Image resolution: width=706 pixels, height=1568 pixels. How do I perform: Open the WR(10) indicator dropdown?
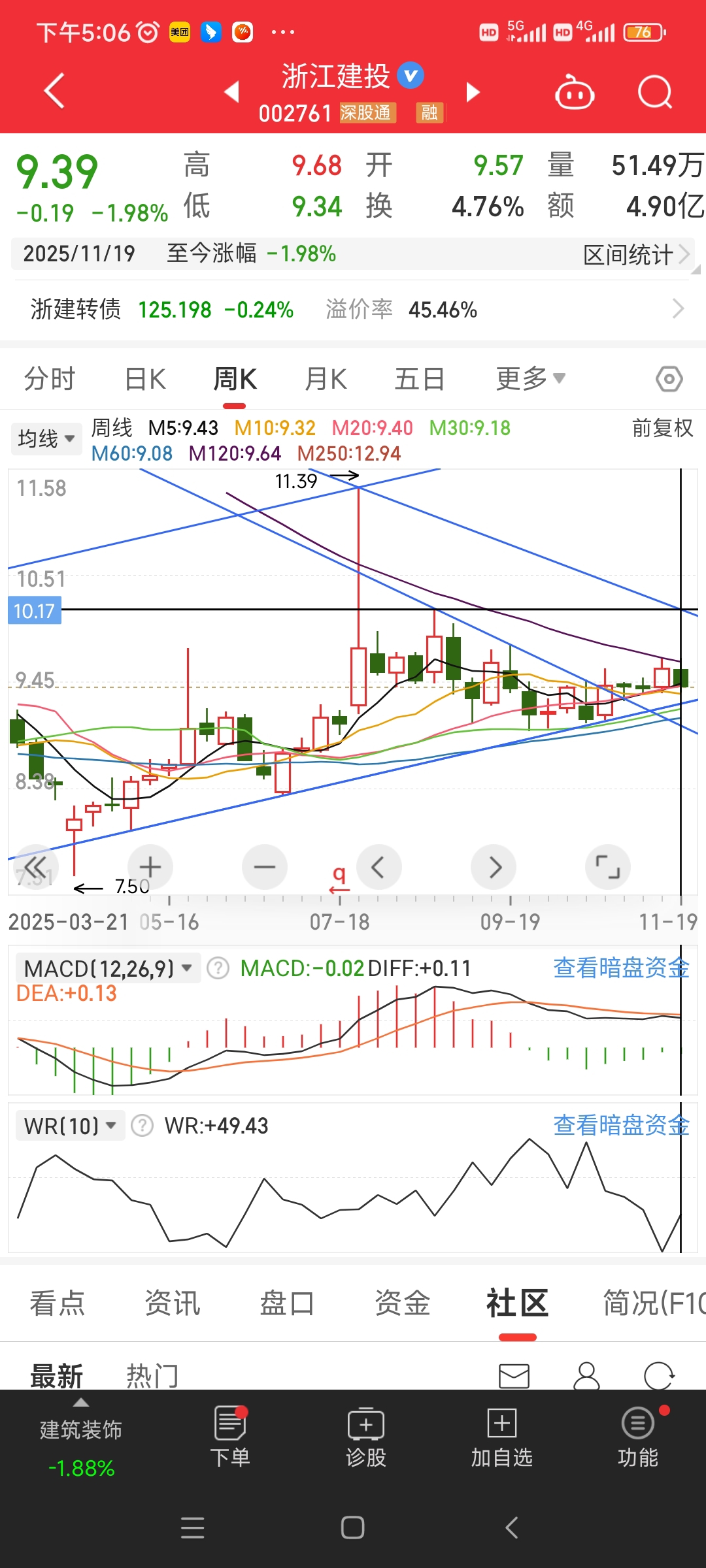71,1126
